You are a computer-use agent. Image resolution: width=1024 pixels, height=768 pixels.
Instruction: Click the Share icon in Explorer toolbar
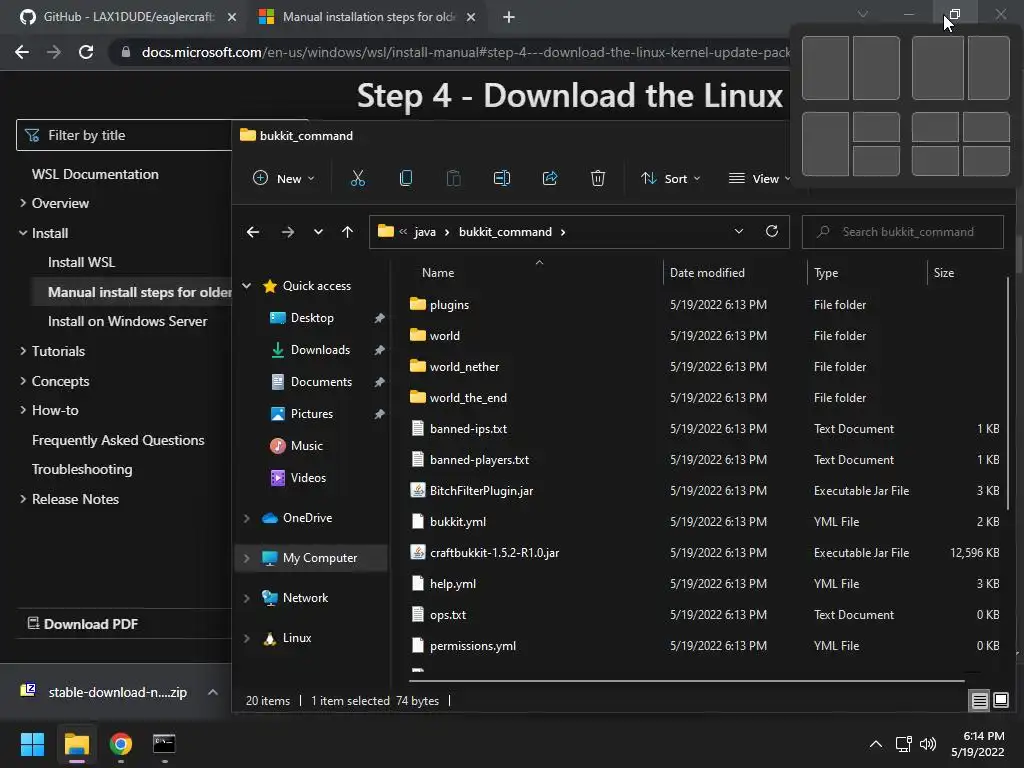(550, 178)
